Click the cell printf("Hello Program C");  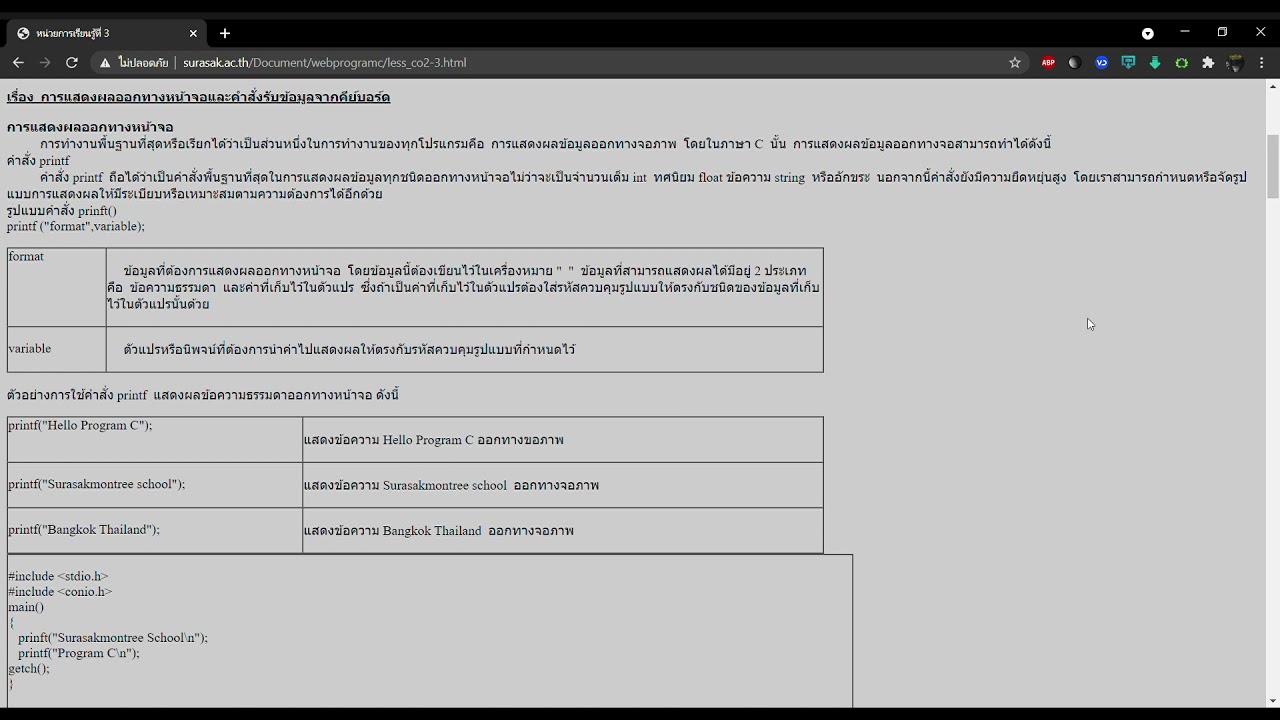click(155, 440)
